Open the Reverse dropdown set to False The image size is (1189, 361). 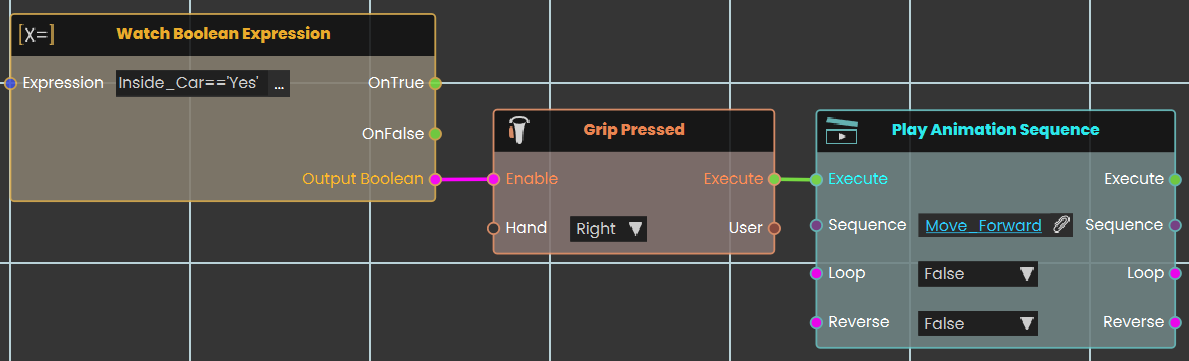click(977, 324)
